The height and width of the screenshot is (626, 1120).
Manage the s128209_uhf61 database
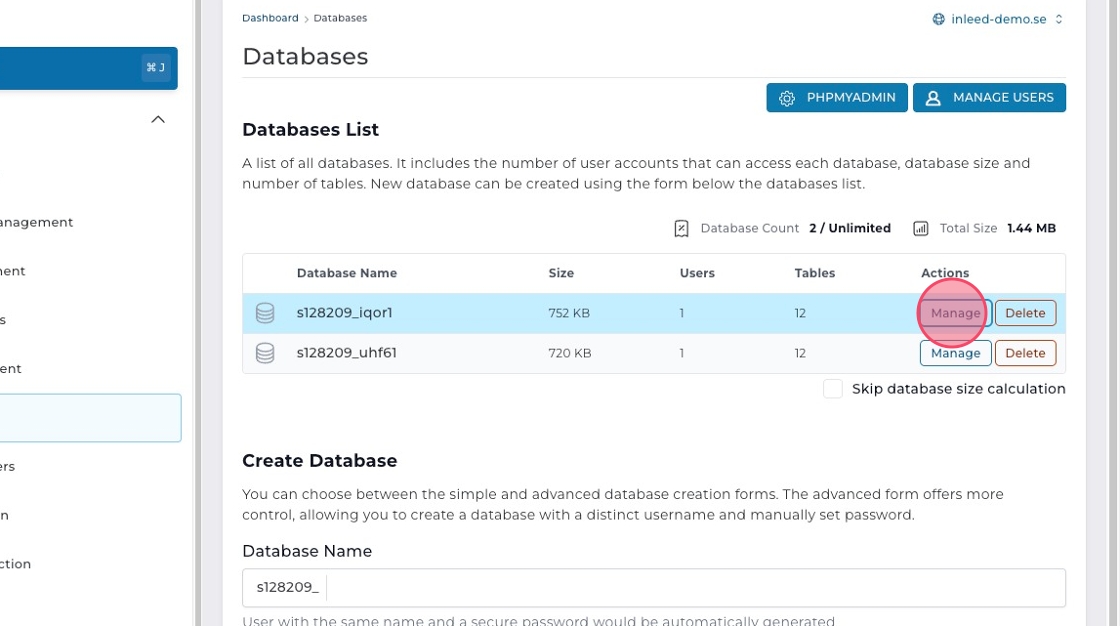(955, 353)
